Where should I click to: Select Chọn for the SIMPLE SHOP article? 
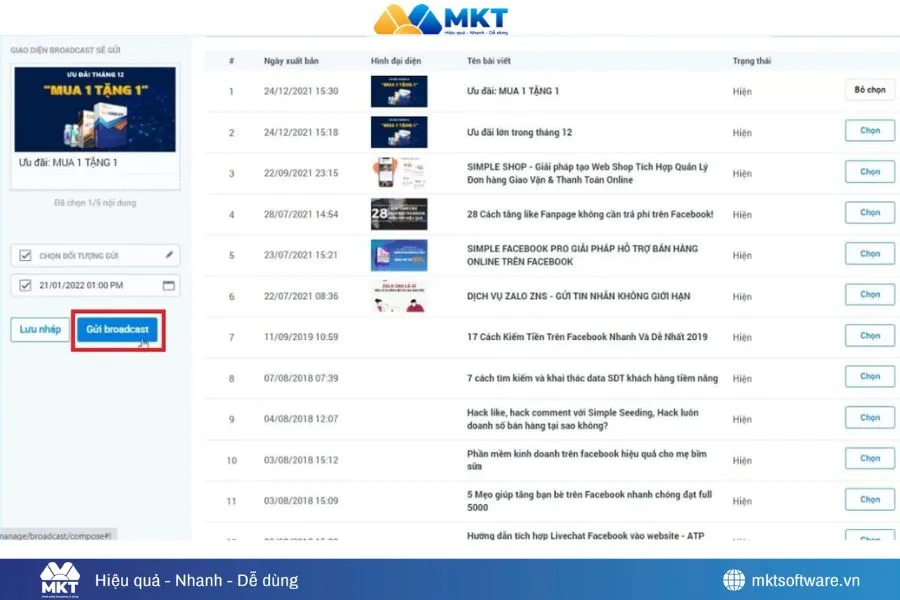(x=869, y=171)
